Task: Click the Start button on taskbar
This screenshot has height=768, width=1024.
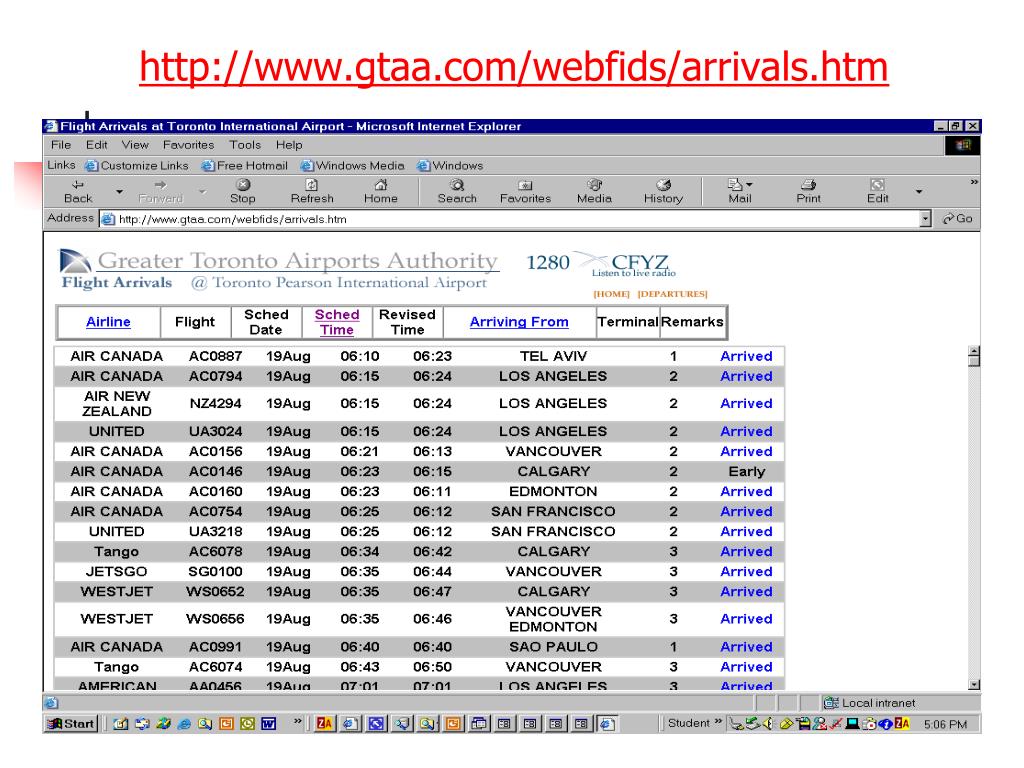Action: (71, 724)
